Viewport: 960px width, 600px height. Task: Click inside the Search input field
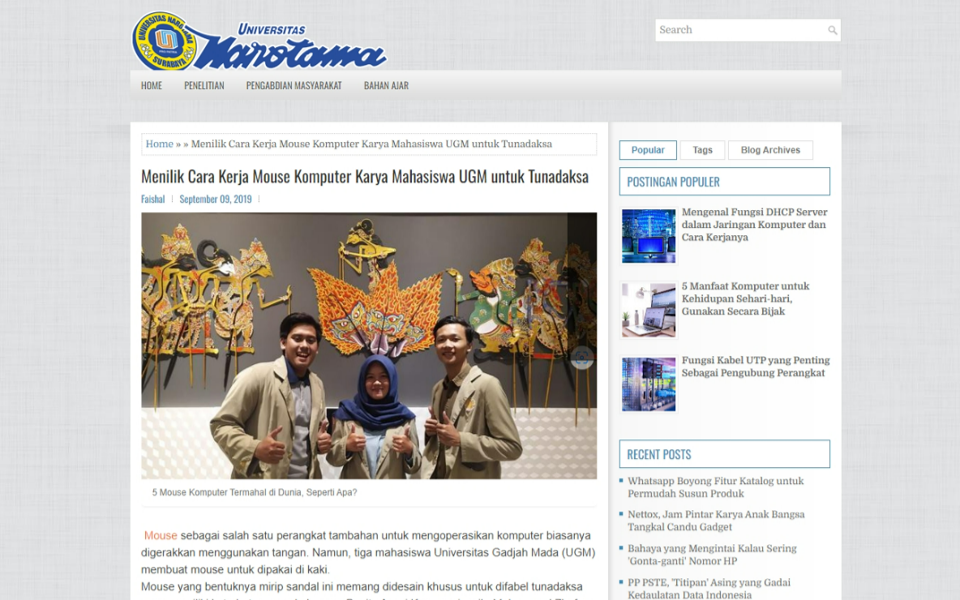click(x=738, y=30)
